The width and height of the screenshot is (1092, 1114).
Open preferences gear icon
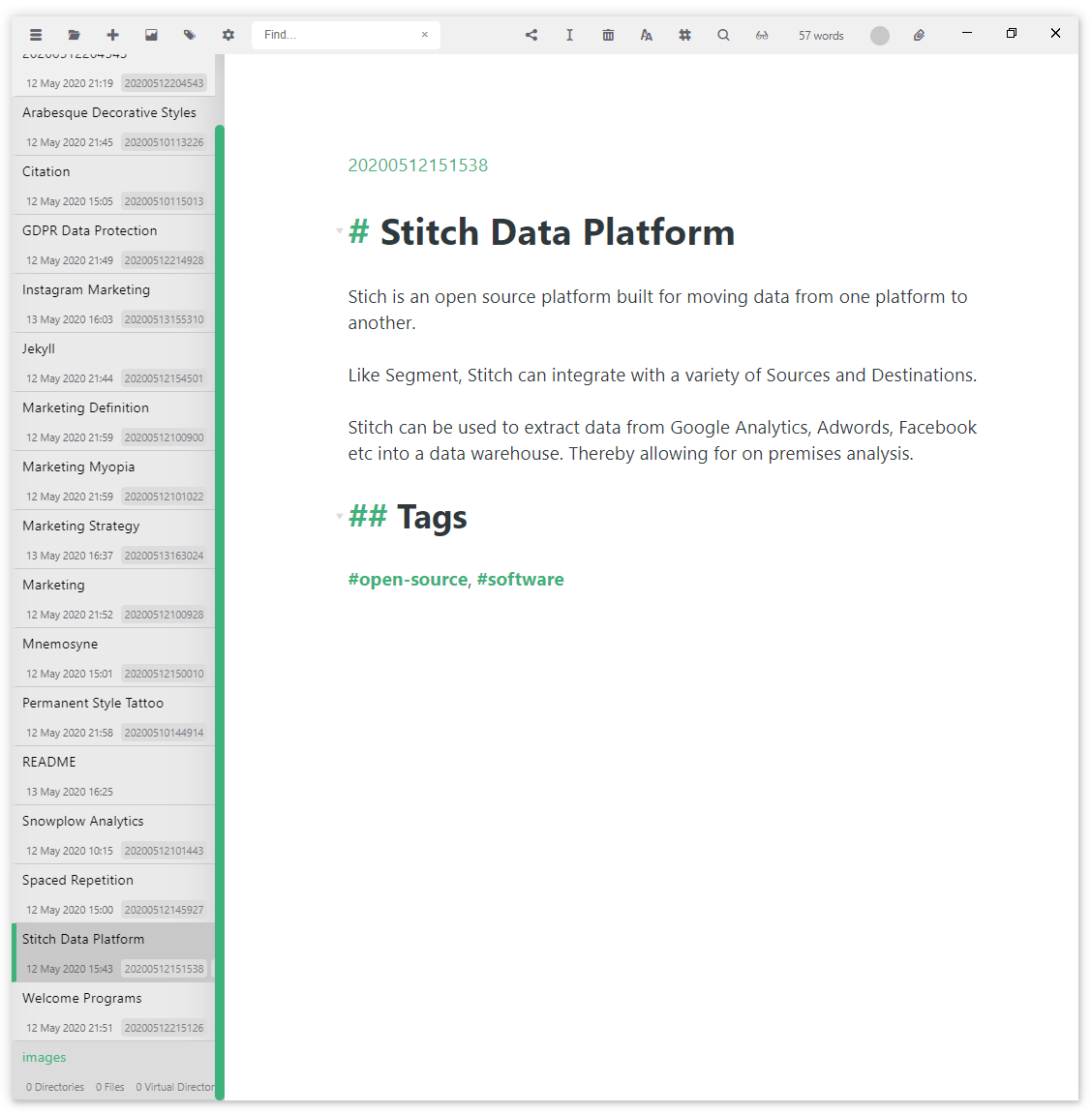click(x=228, y=35)
